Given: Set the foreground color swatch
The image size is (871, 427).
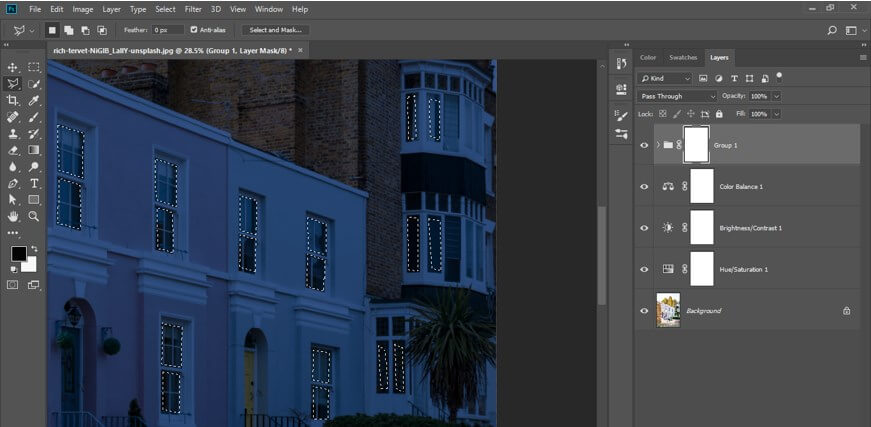Looking at the screenshot, I should 19,254.
